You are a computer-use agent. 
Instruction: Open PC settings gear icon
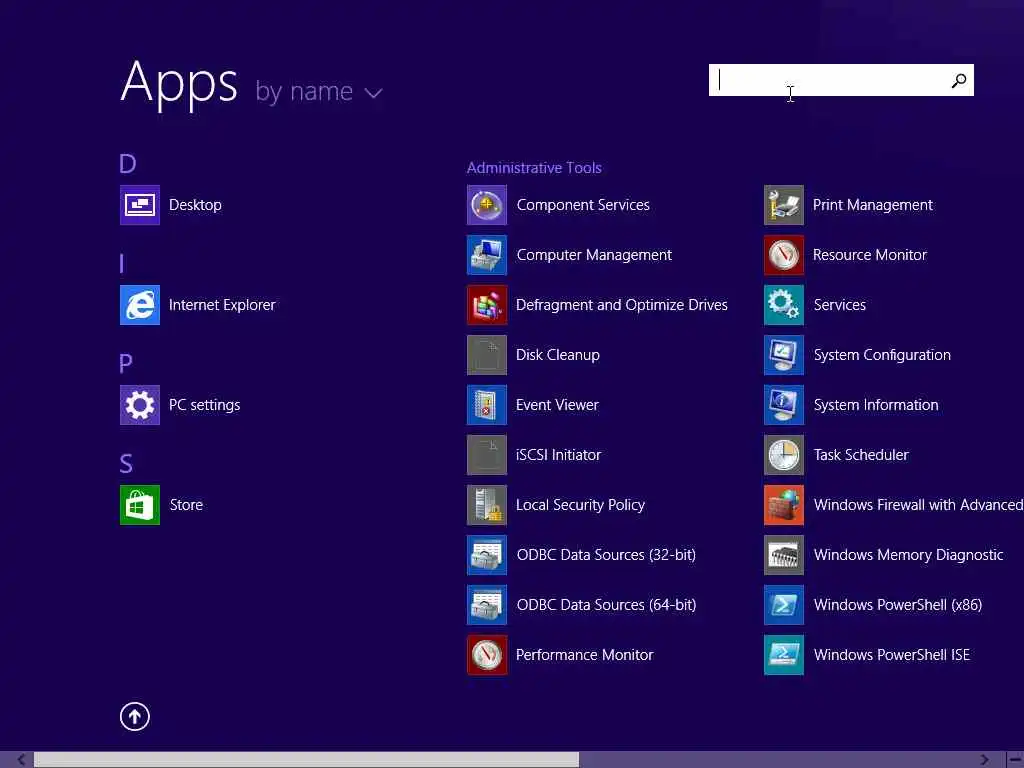[x=140, y=405]
